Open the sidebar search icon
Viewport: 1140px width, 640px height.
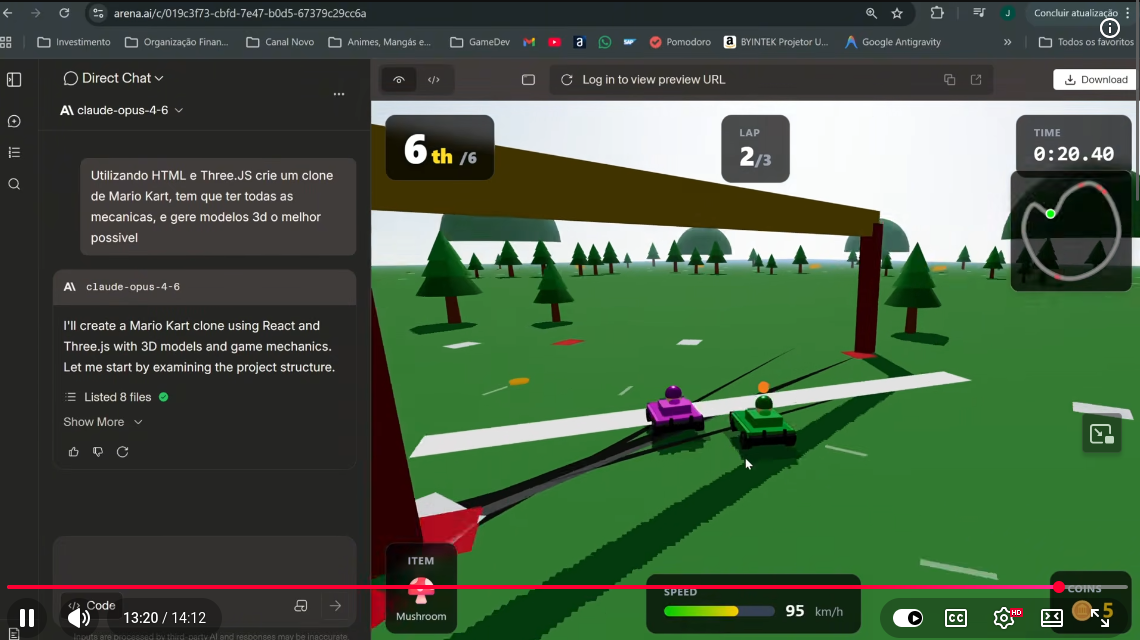14,184
